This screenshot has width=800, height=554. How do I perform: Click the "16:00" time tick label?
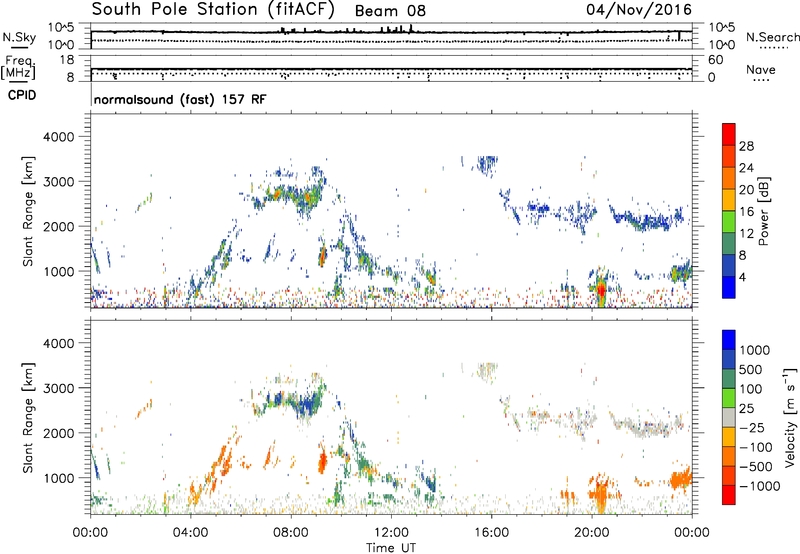pos(491,533)
